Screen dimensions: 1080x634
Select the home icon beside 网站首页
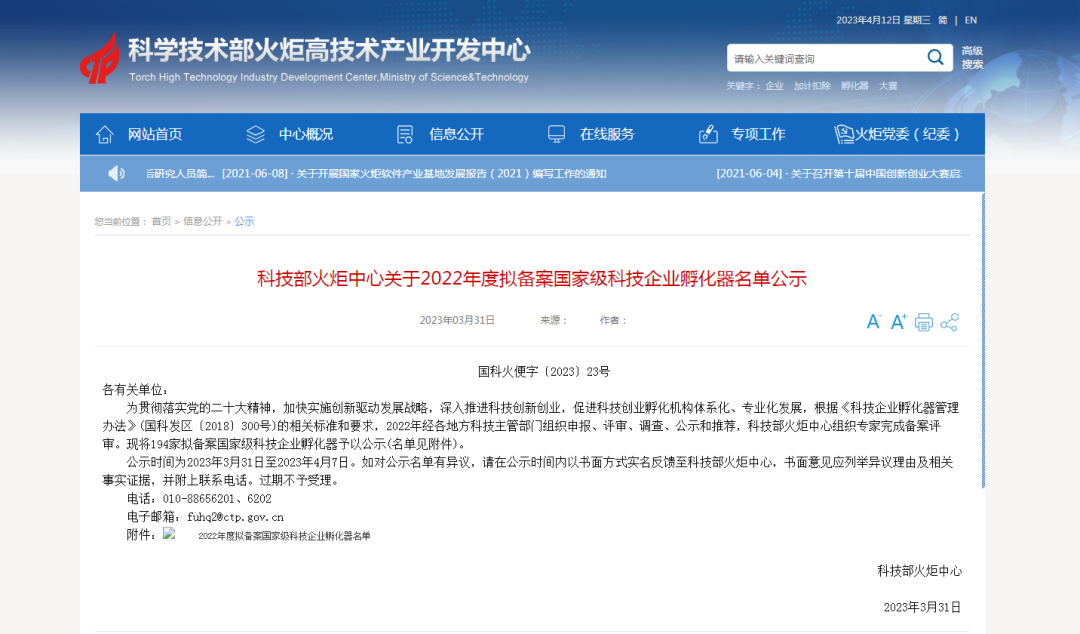pyautogui.click(x=104, y=133)
